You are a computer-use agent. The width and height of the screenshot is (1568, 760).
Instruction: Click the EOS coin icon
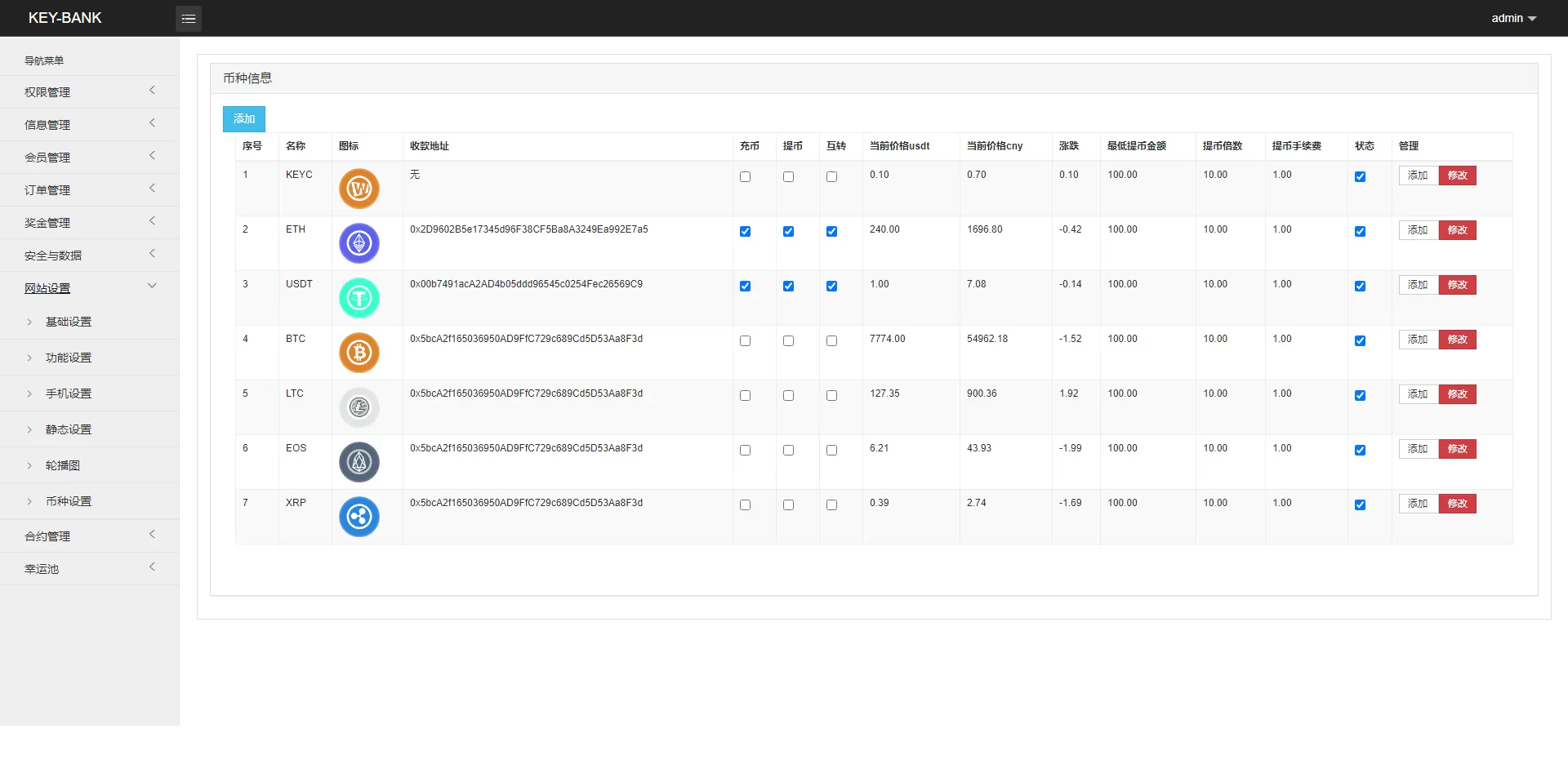click(359, 462)
